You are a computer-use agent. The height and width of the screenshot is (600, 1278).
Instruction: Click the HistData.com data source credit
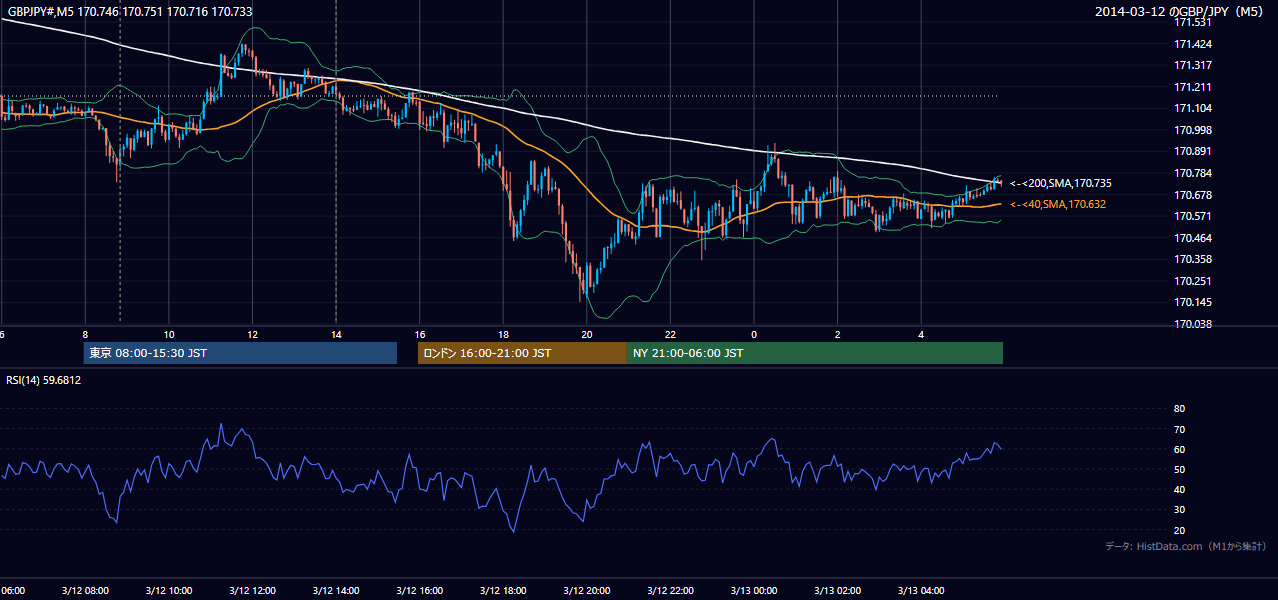click(1186, 546)
